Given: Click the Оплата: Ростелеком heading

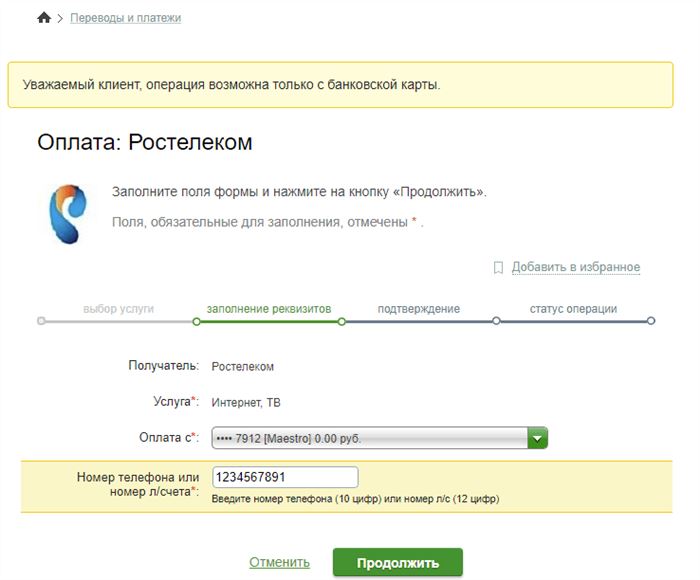Looking at the screenshot, I should [145, 142].
